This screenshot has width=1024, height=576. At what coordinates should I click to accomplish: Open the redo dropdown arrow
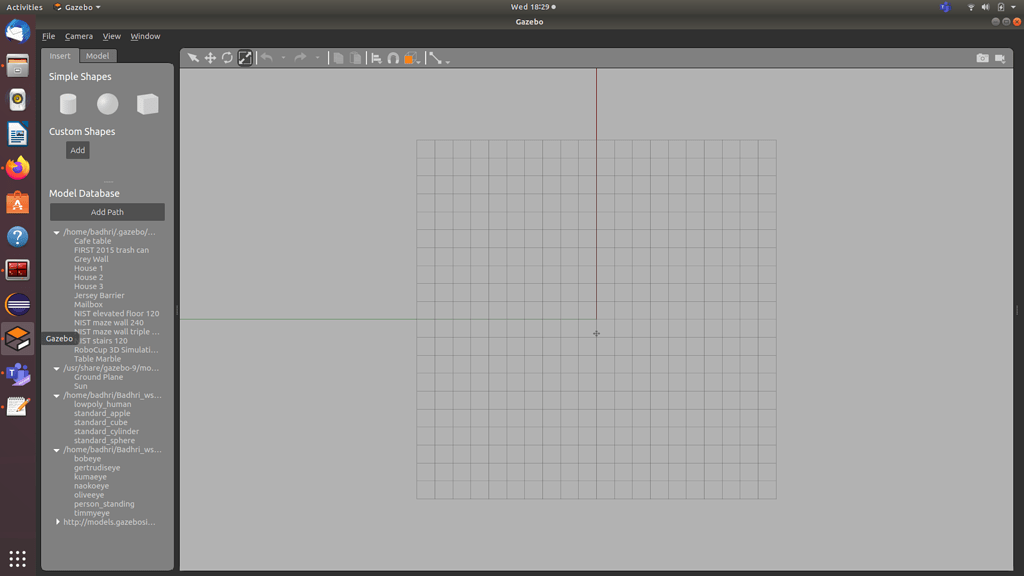[x=317, y=58]
